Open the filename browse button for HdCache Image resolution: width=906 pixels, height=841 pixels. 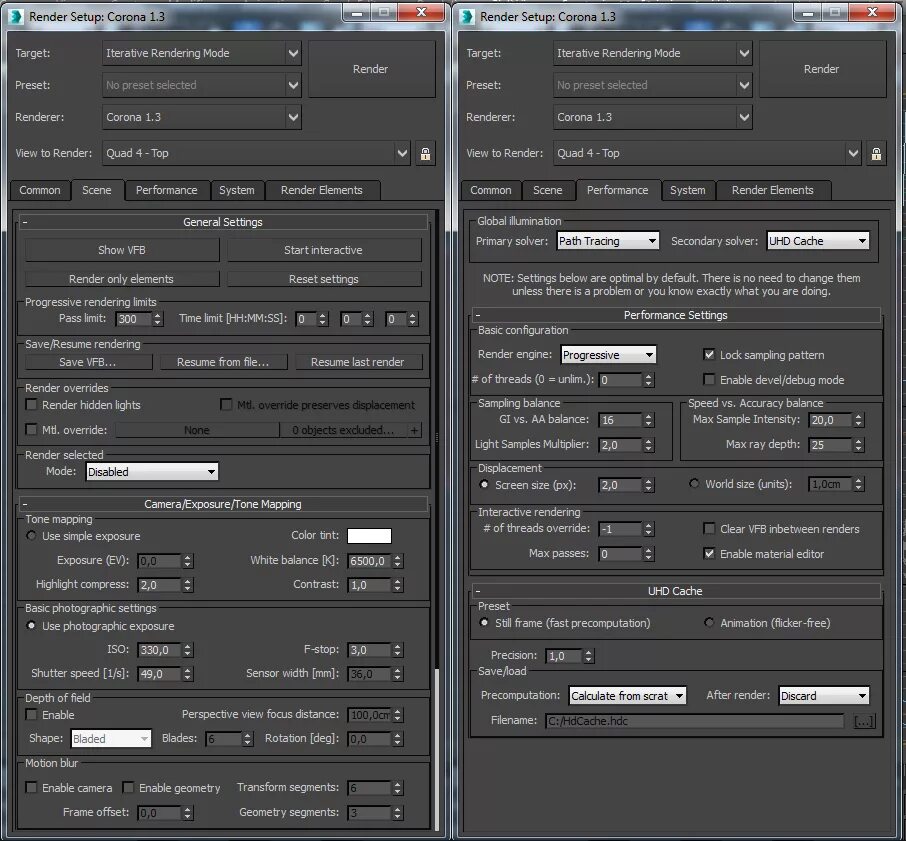[x=864, y=721]
